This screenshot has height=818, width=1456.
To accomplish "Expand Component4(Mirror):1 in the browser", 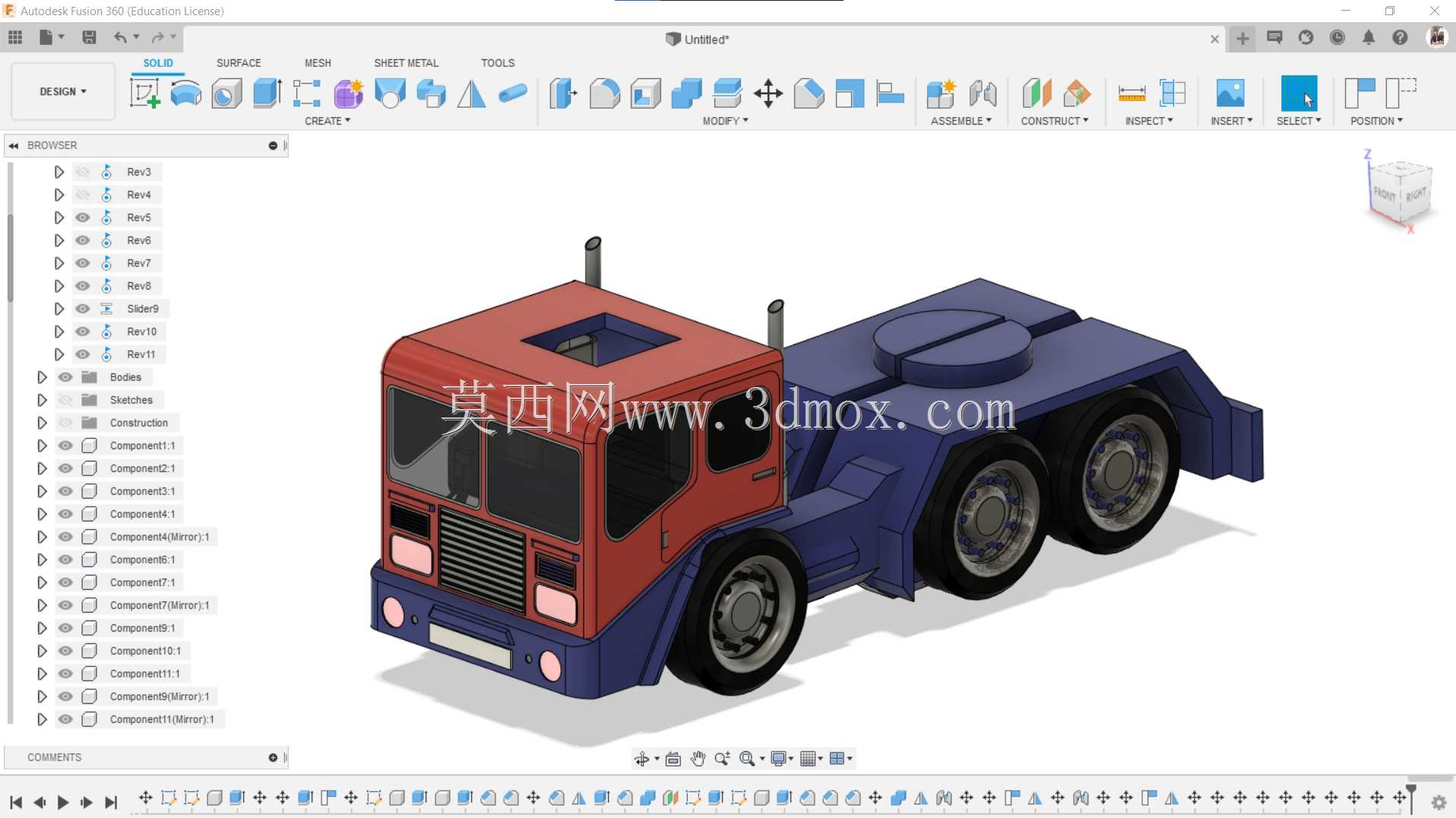I will click(42, 537).
